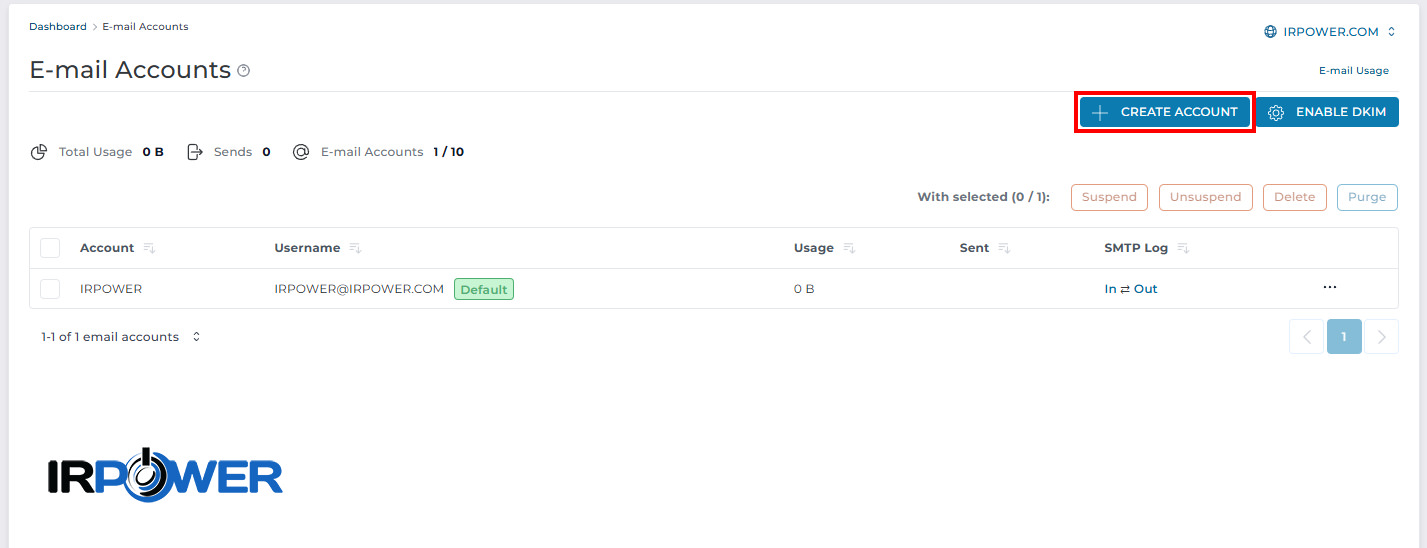This screenshot has width=1427, height=548.
Task: Sort by Username column sort icon
Action: coord(355,248)
